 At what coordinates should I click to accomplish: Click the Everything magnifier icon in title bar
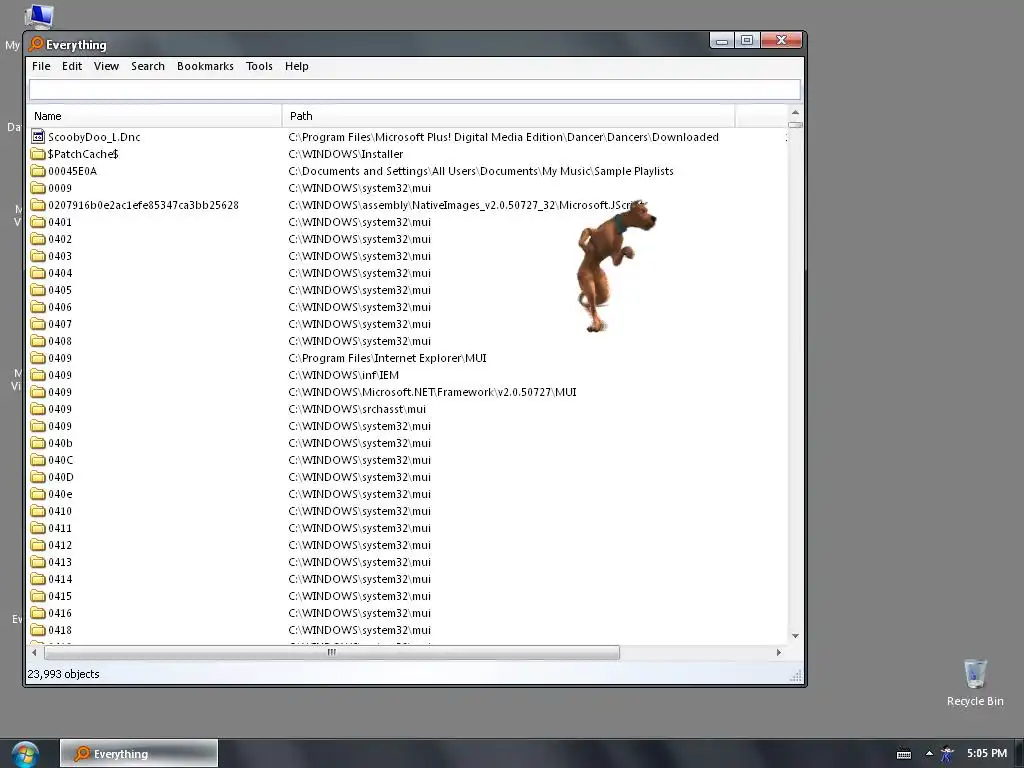pyautogui.click(x=37, y=44)
